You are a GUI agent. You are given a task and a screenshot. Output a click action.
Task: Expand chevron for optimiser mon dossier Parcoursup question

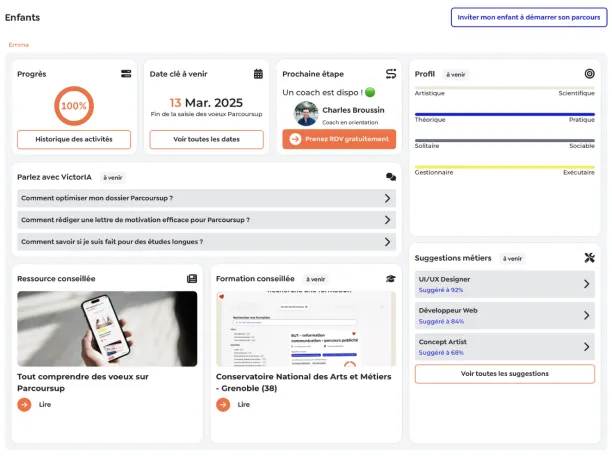pos(387,198)
